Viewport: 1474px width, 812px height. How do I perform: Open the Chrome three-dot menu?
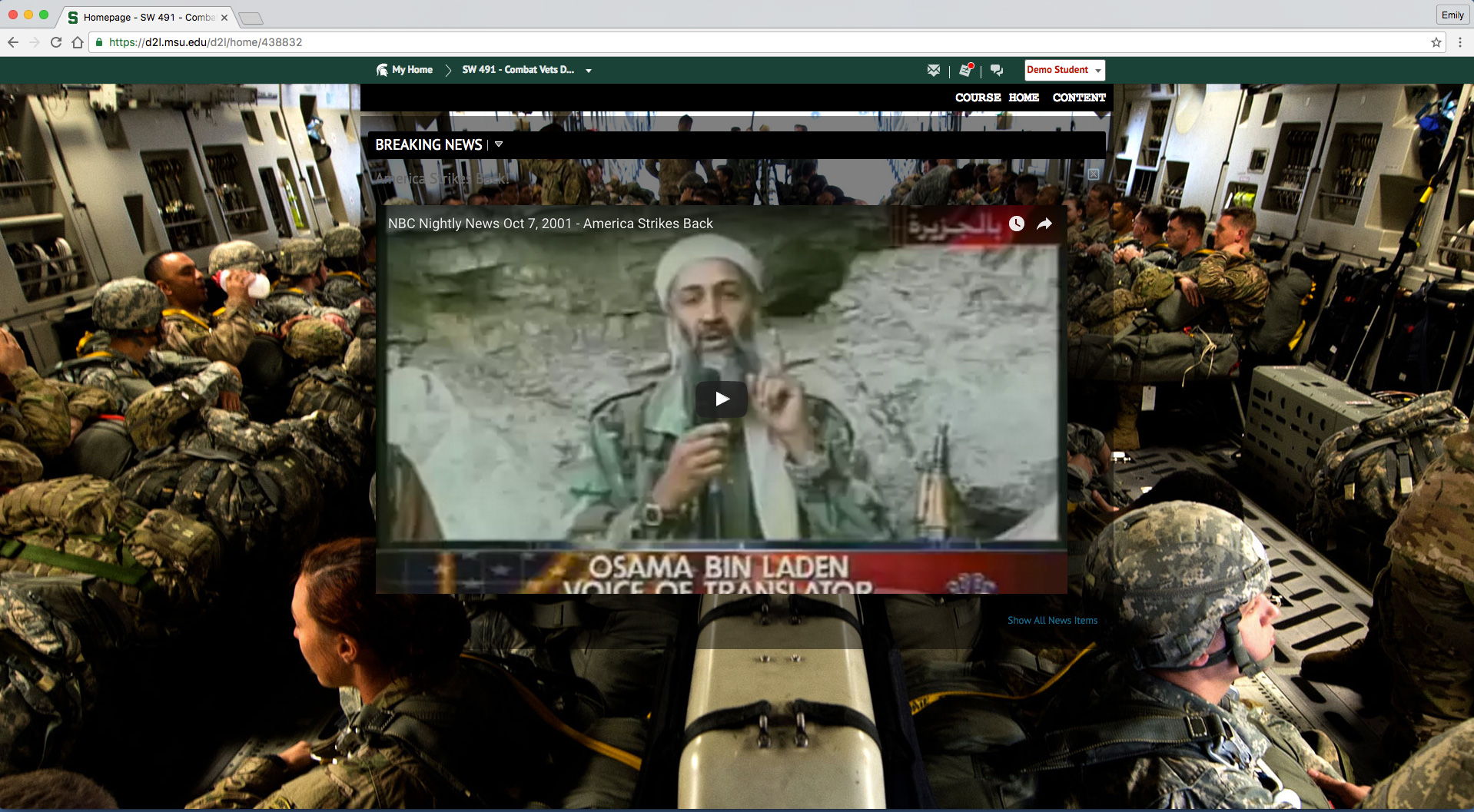tap(1460, 42)
